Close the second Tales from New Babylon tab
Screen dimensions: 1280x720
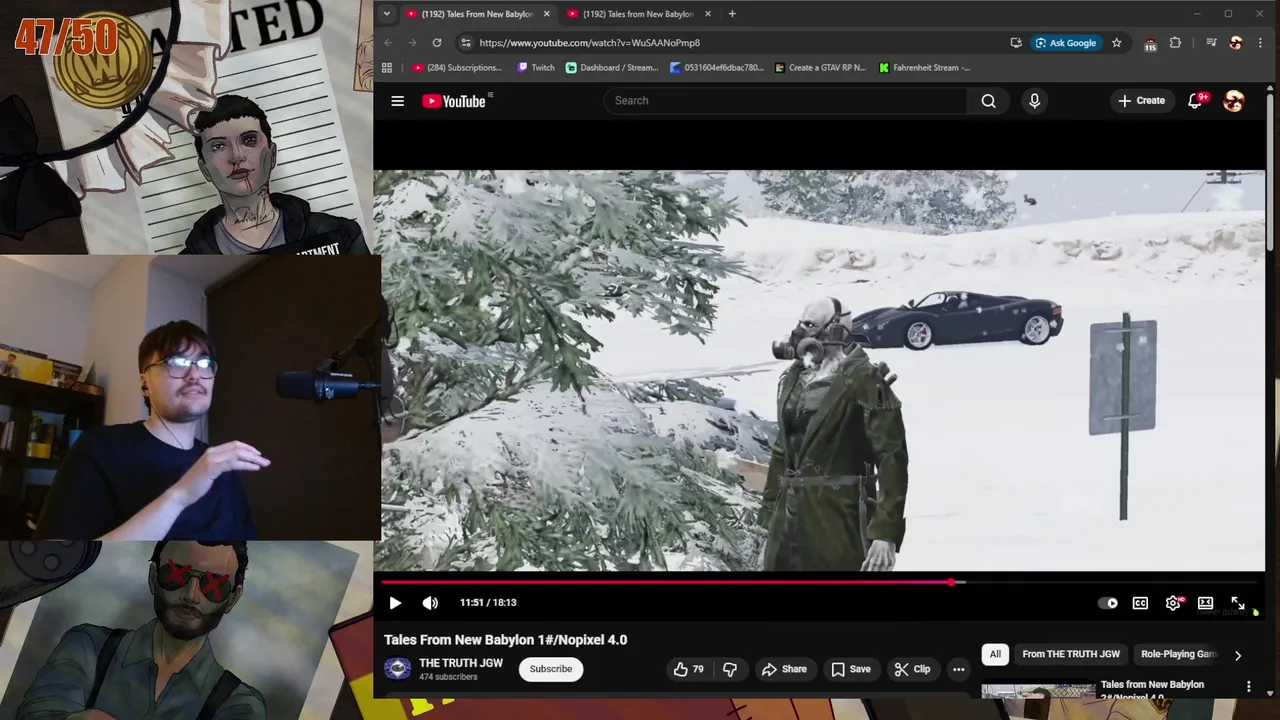click(708, 14)
